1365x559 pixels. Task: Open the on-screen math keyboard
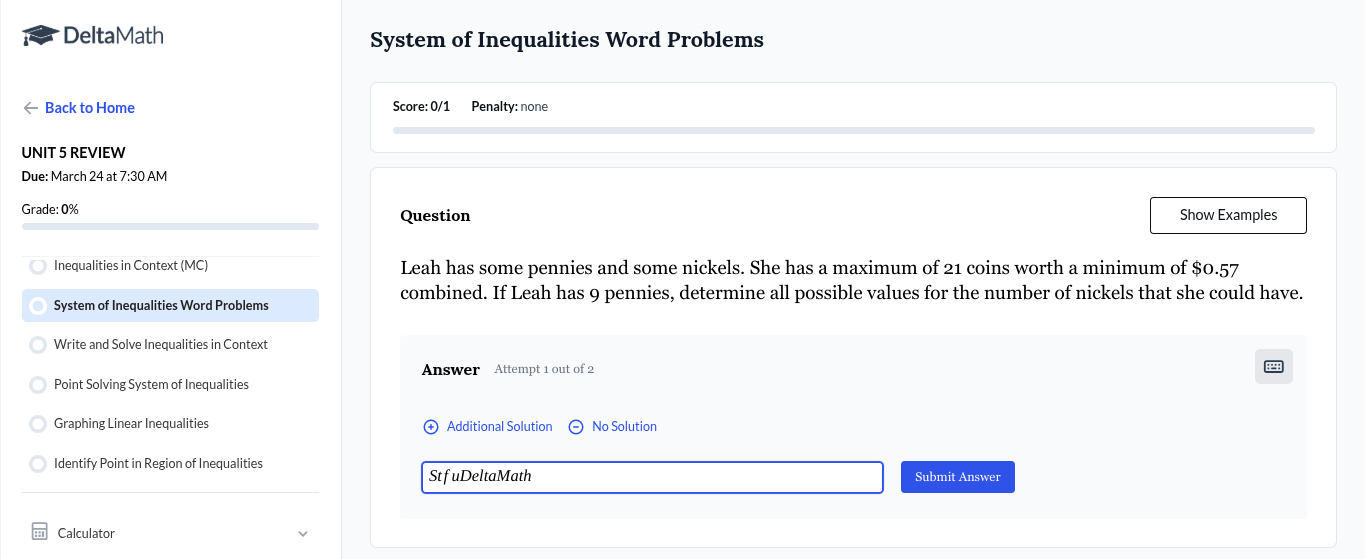tap(1273, 366)
